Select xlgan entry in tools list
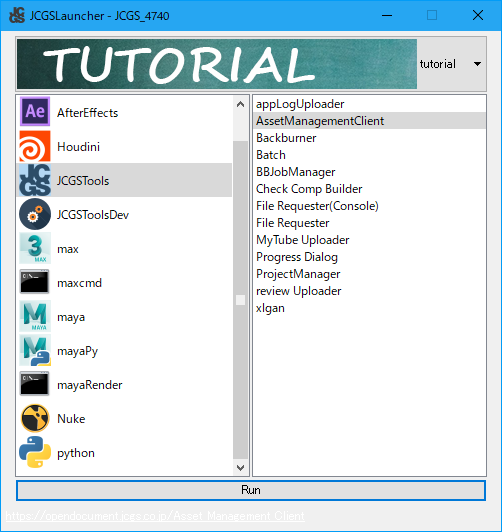502x532 pixels. point(369,308)
